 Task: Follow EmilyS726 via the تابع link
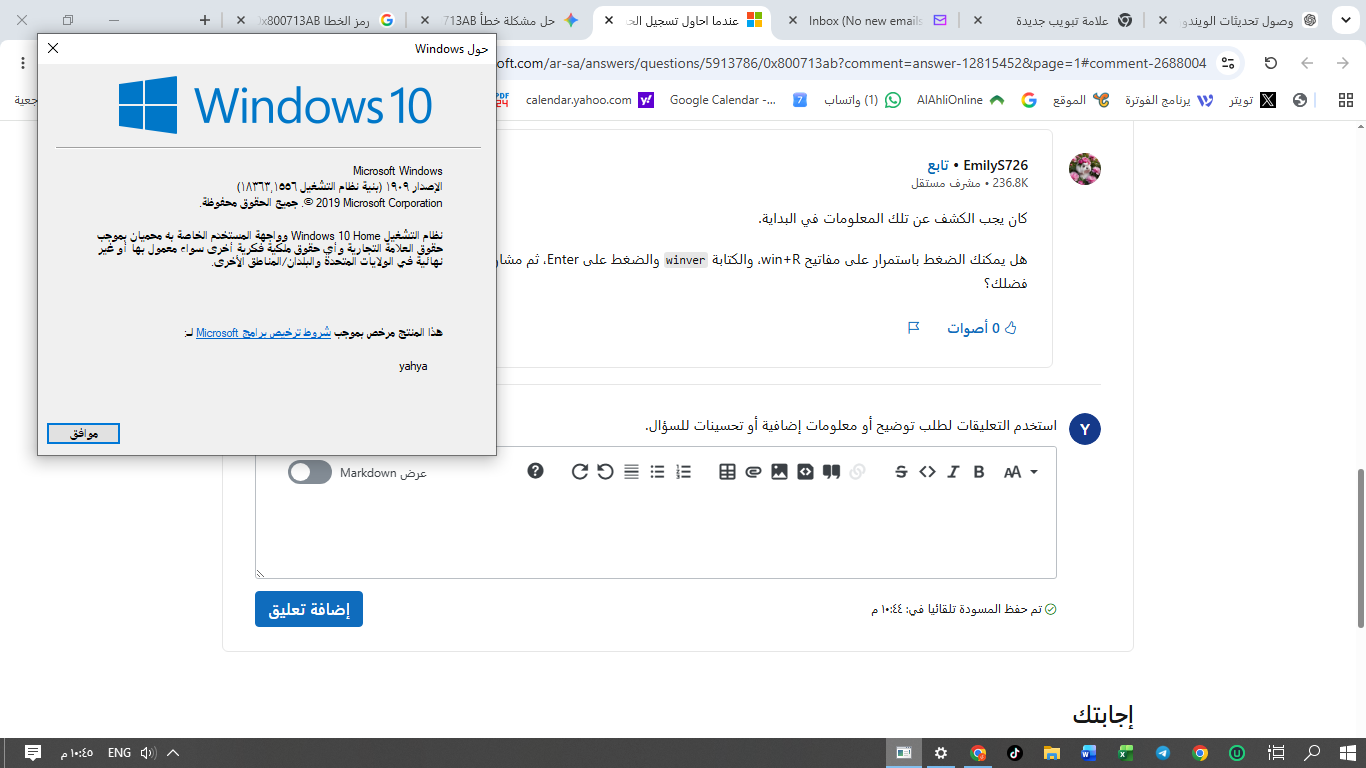point(938,165)
